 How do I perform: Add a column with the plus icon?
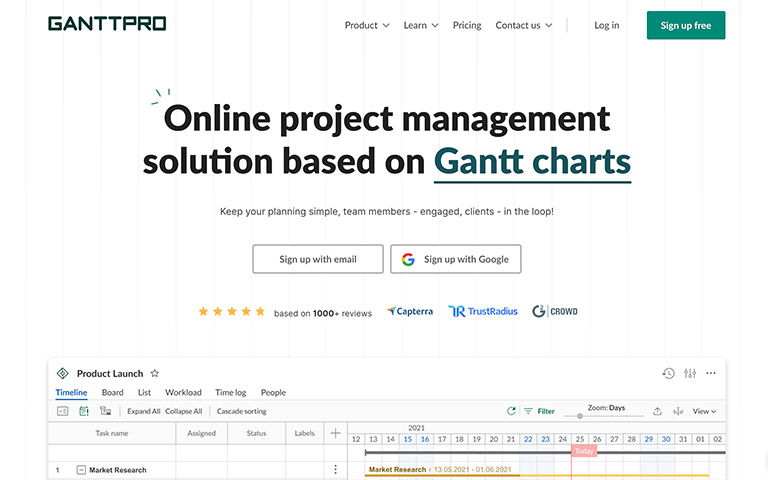[336, 433]
